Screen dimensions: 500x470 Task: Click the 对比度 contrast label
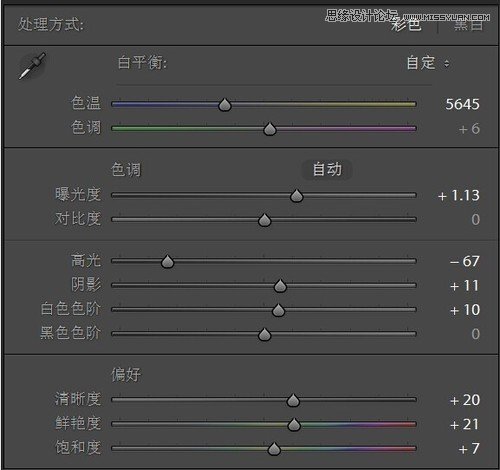pos(78,219)
